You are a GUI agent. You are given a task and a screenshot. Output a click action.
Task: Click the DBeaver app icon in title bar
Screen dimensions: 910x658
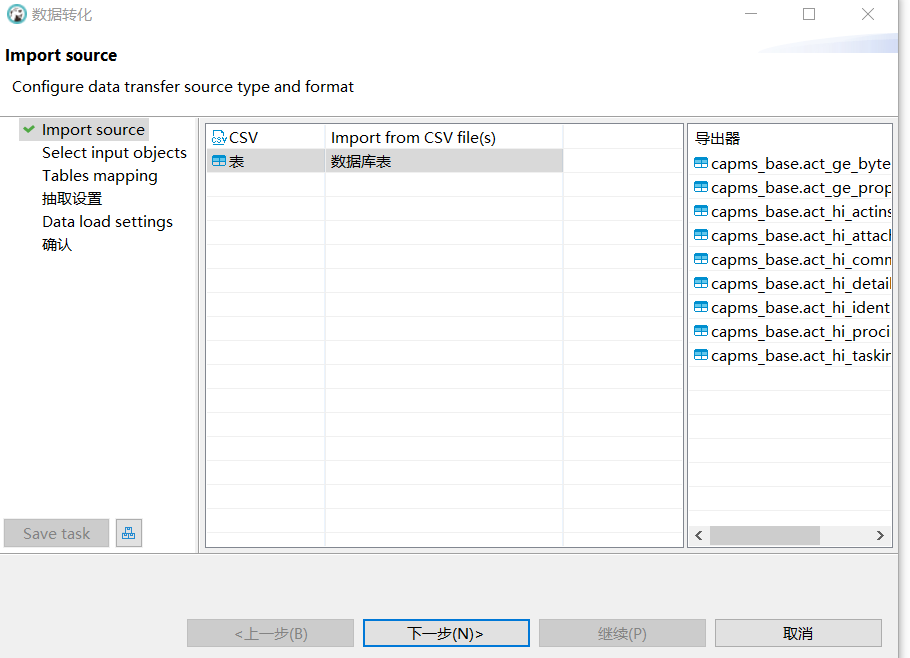[x=16, y=15]
